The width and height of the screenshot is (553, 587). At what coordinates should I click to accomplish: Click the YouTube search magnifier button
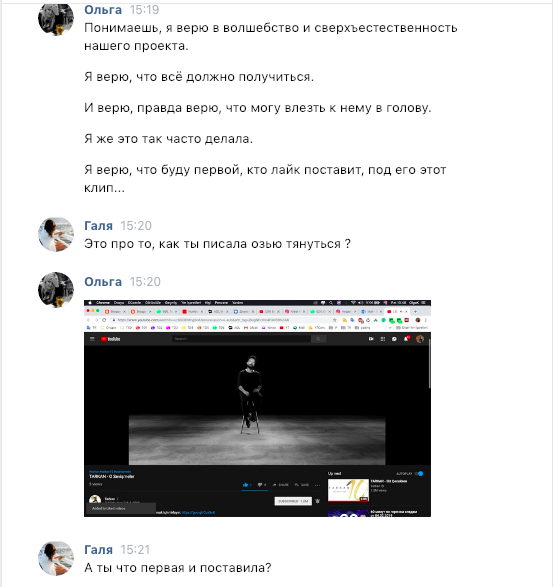click(x=319, y=339)
